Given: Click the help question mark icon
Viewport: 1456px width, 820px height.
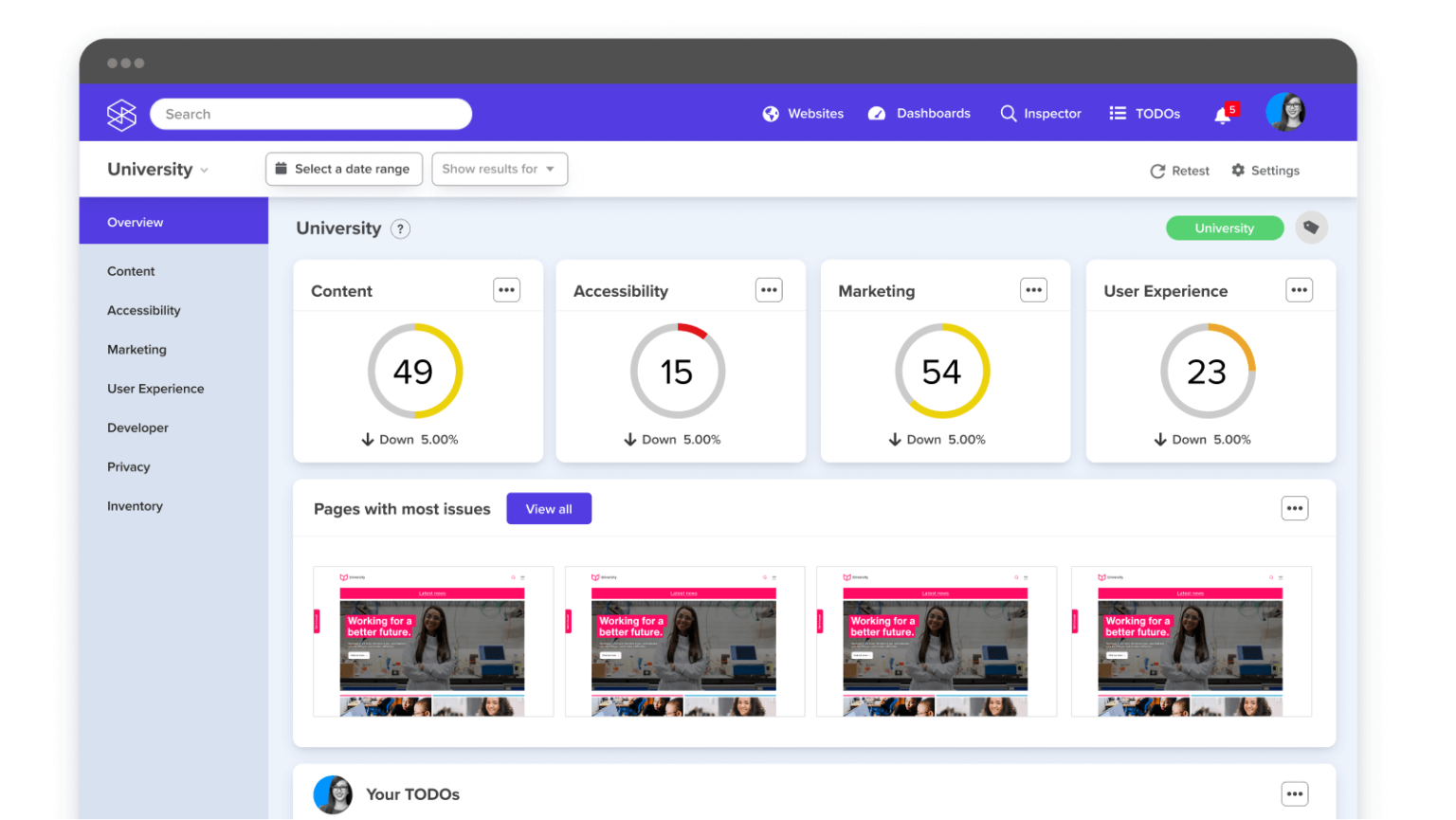Looking at the screenshot, I should (x=401, y=228).
